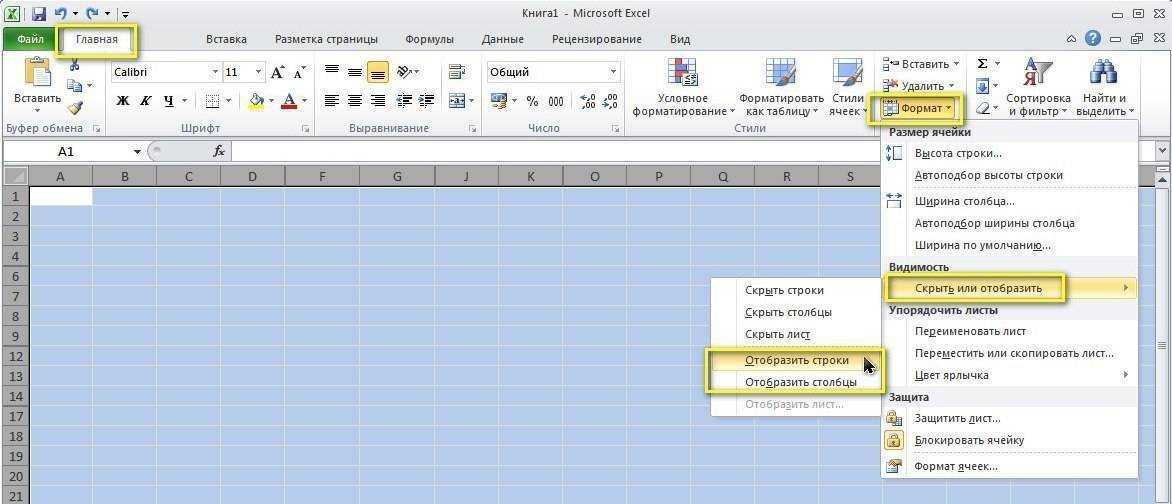Toggle Bold Ж formatting
The image size is (1172, 504).
tap(123, 100)
